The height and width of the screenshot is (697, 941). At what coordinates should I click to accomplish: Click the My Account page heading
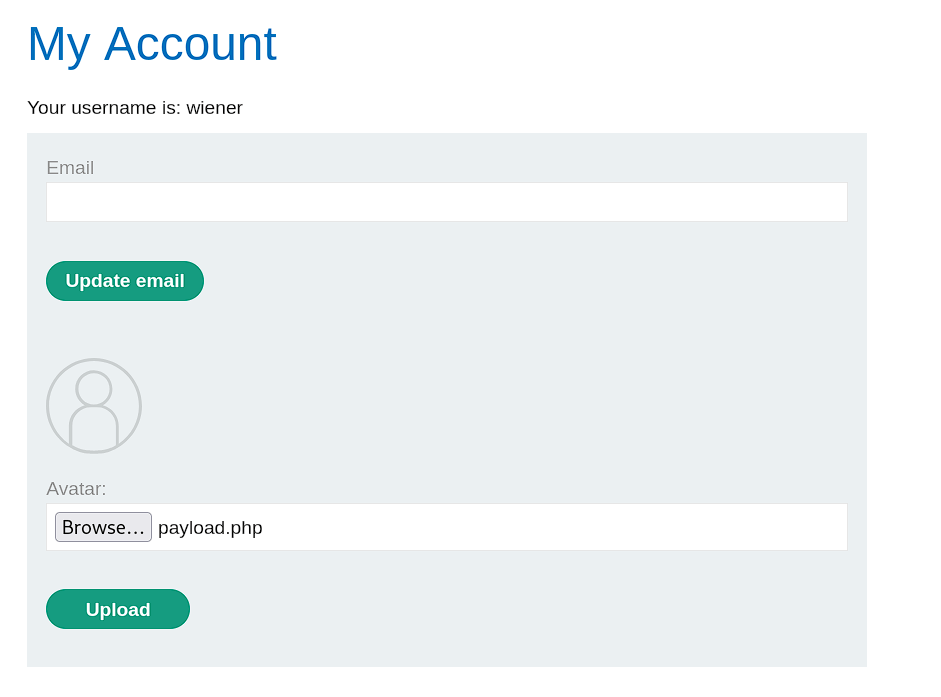pyautogui.click(x=152, y=44)
